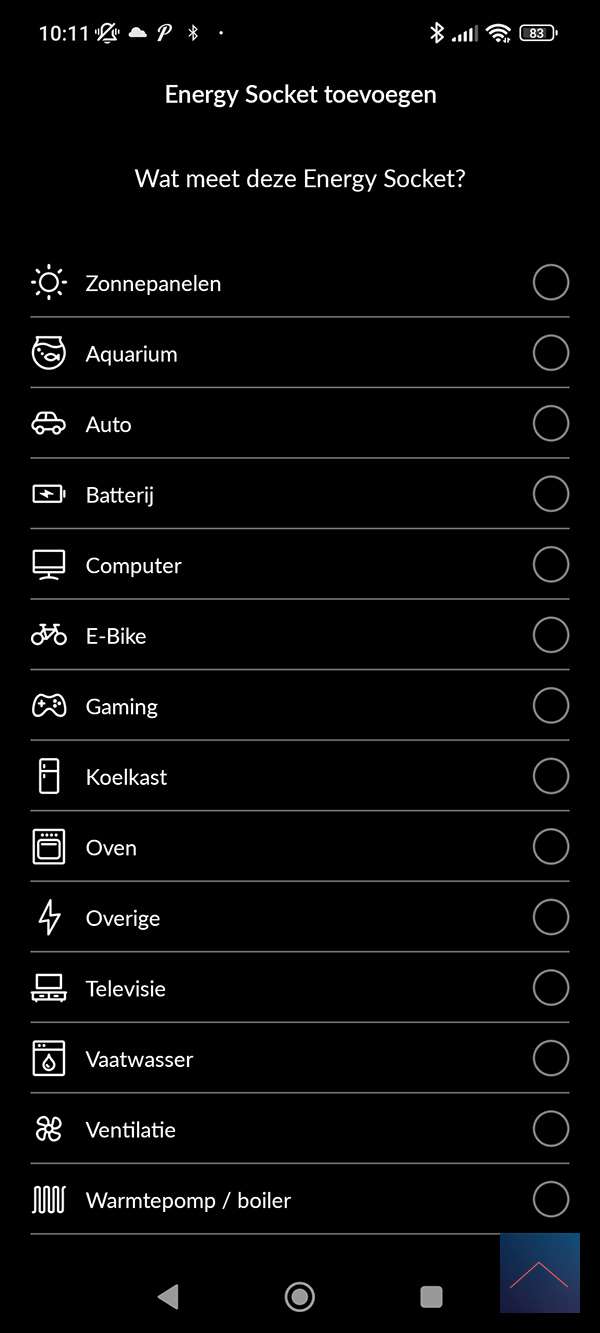This screenshot has width=600, height=1333.
Task: Select the Batterij radio button
Action: point(550,494)
